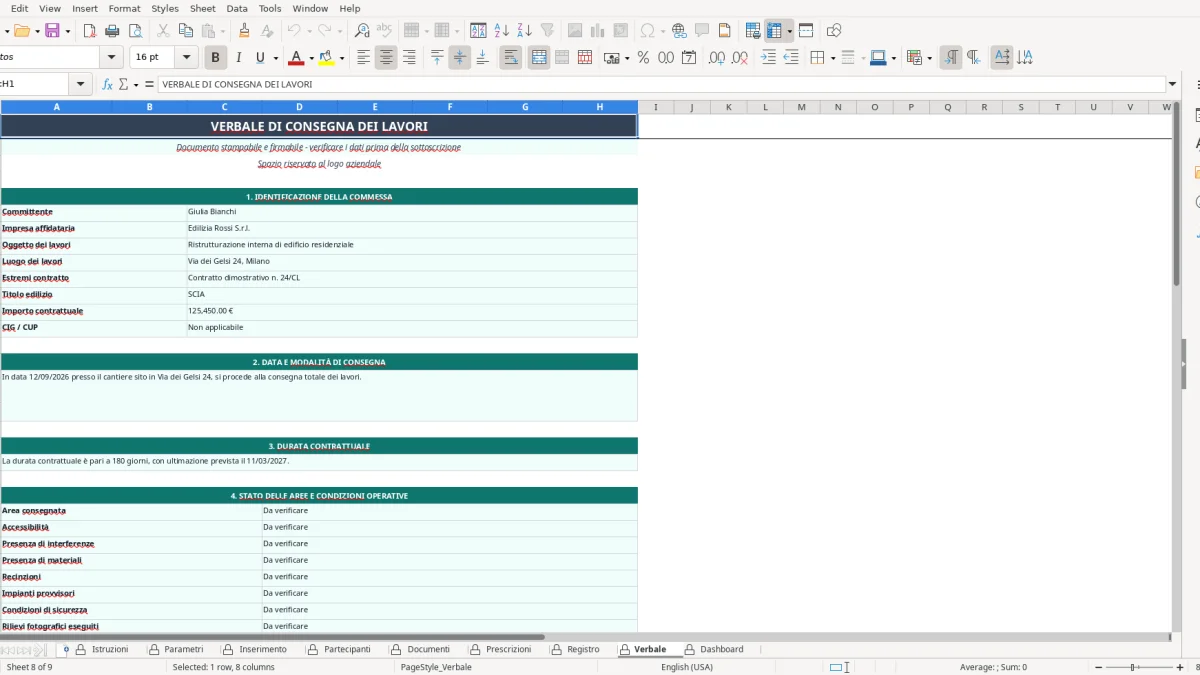Toggle Underline formatting
Viewport: 1200px width, 675px height.
(261, 58)
